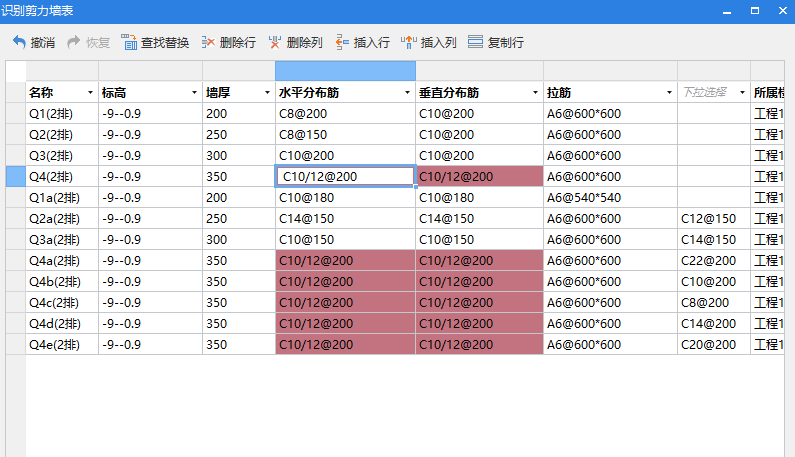Click elevation -9--0.9 in Q3(2排) row
The width and height of the screenshot is (795, 457).
click(150, 156)
